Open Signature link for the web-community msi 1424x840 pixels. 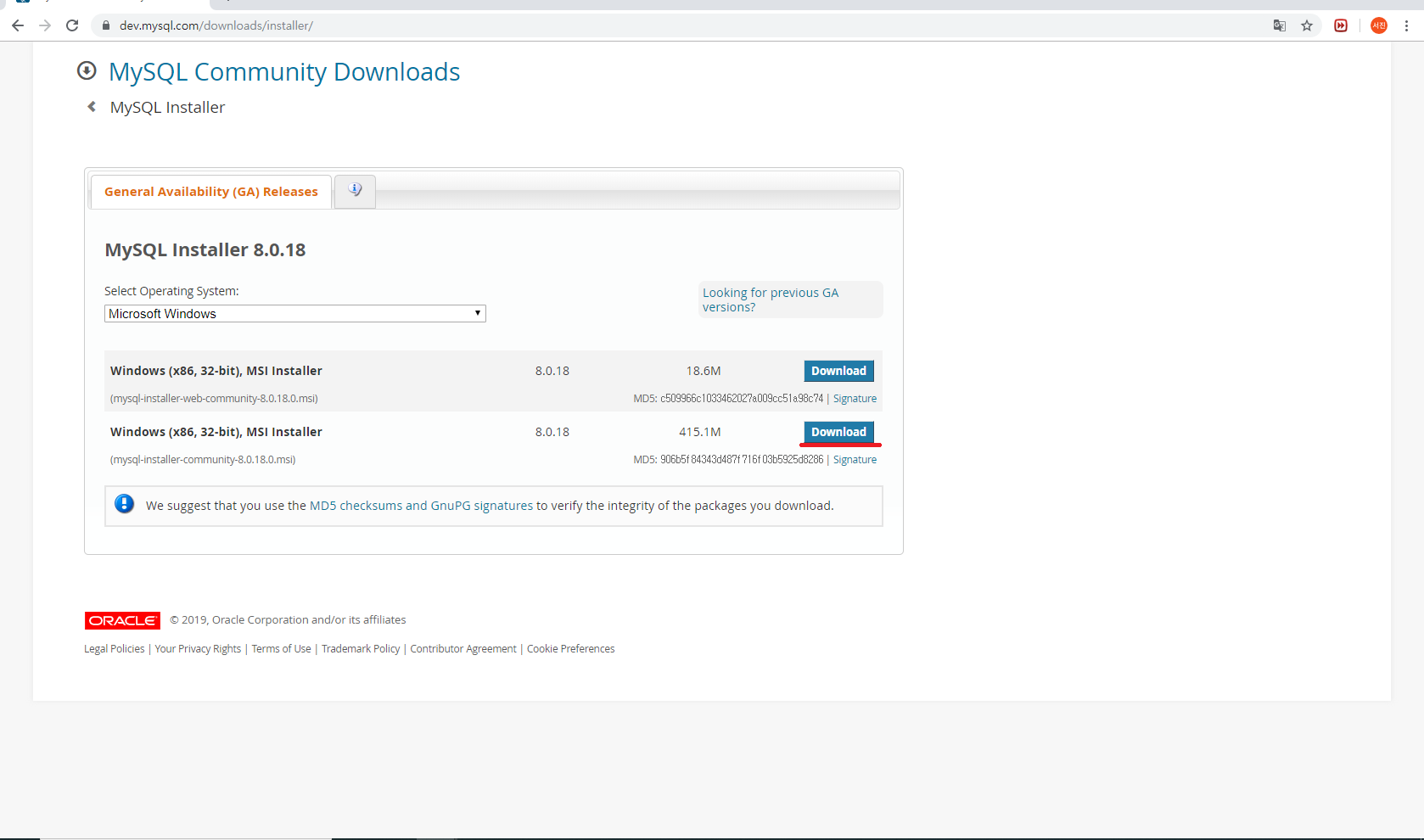pos(855,399)
